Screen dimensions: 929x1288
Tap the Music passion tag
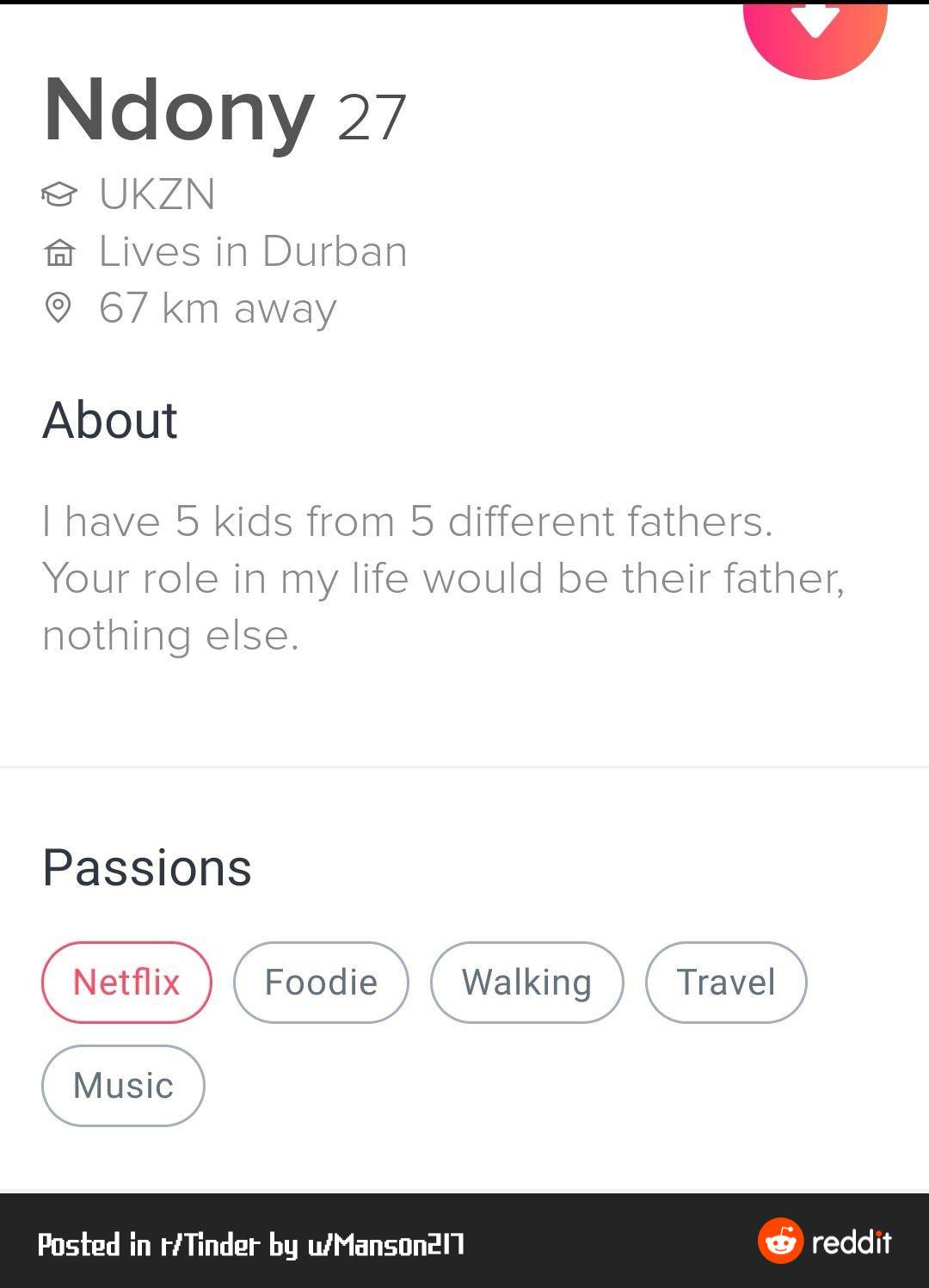click(123, 1086)
